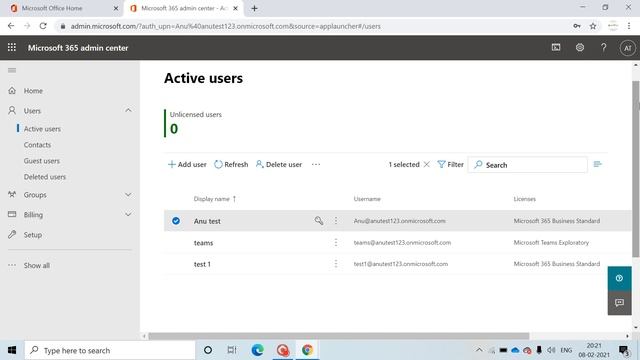Open a new browser tab
640x360 pixels.
[254, 8]
